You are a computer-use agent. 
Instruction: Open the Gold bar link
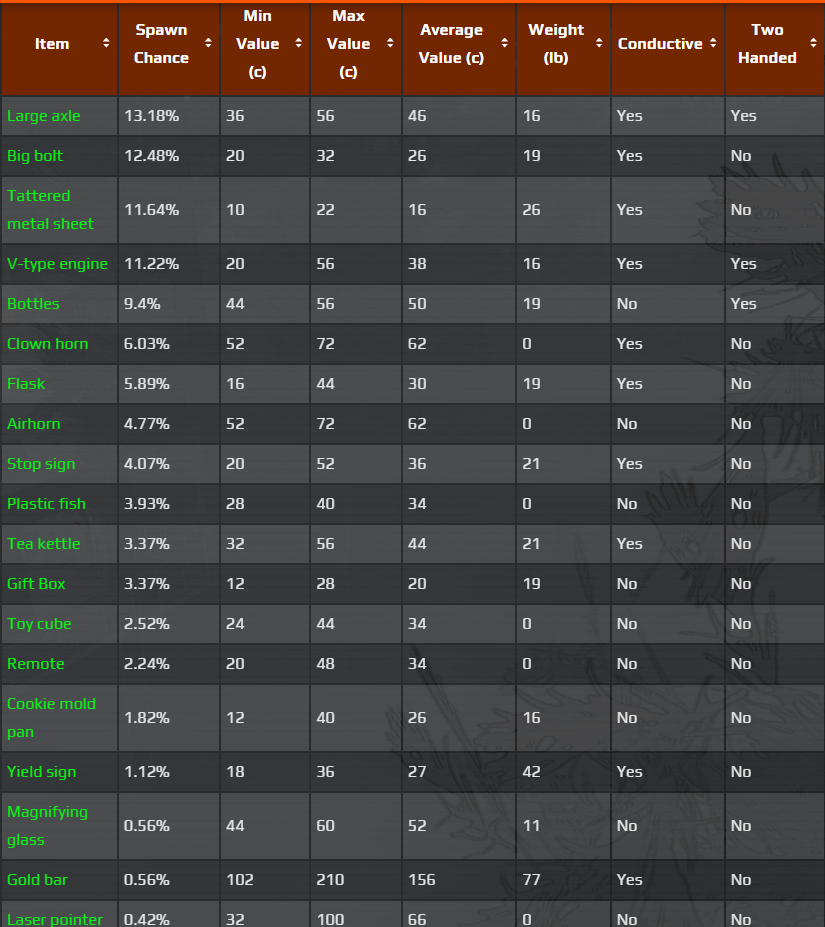37,880
